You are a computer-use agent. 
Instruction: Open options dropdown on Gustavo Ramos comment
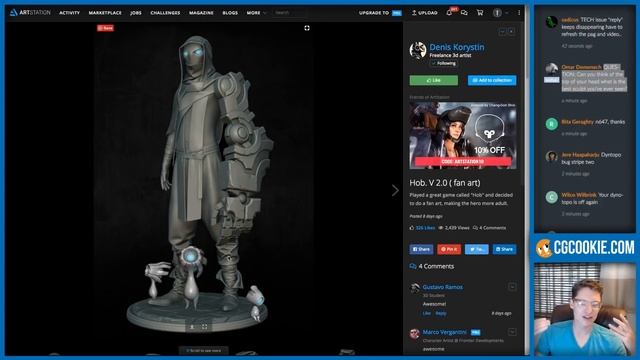[512, 287]
